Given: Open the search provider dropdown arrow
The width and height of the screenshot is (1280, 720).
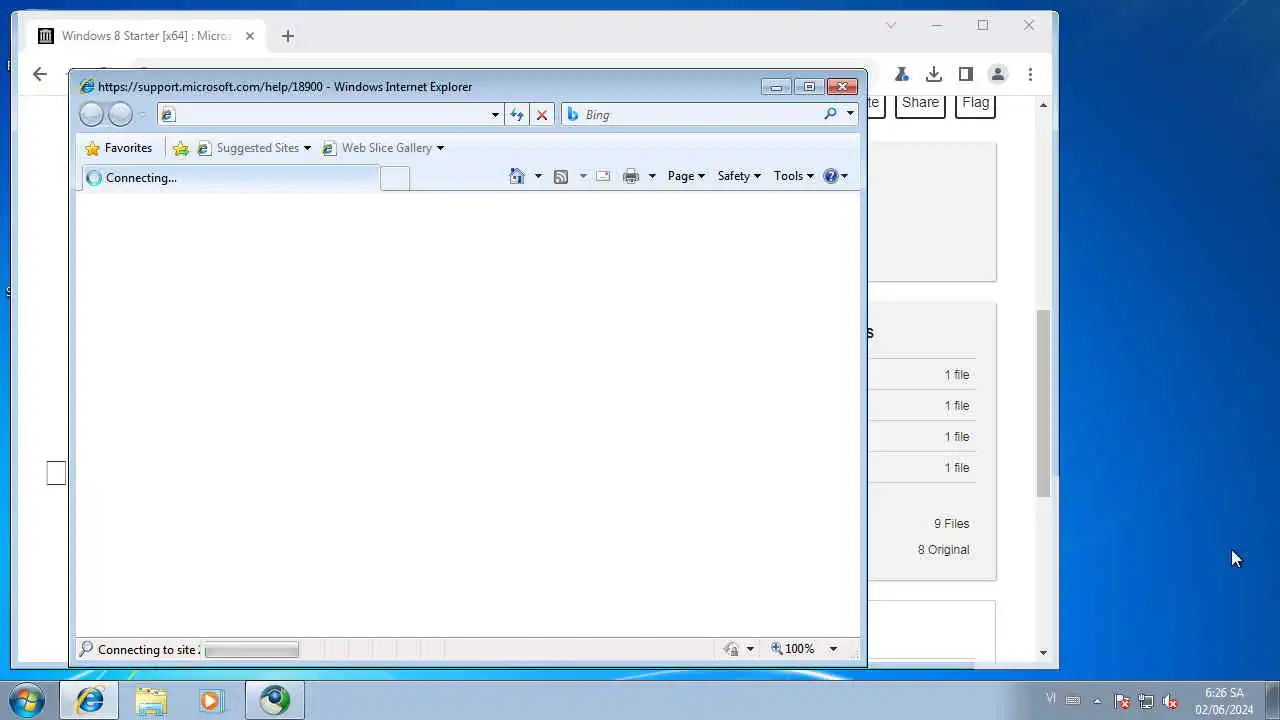Looking at the screenshot, I should point(850,114).
